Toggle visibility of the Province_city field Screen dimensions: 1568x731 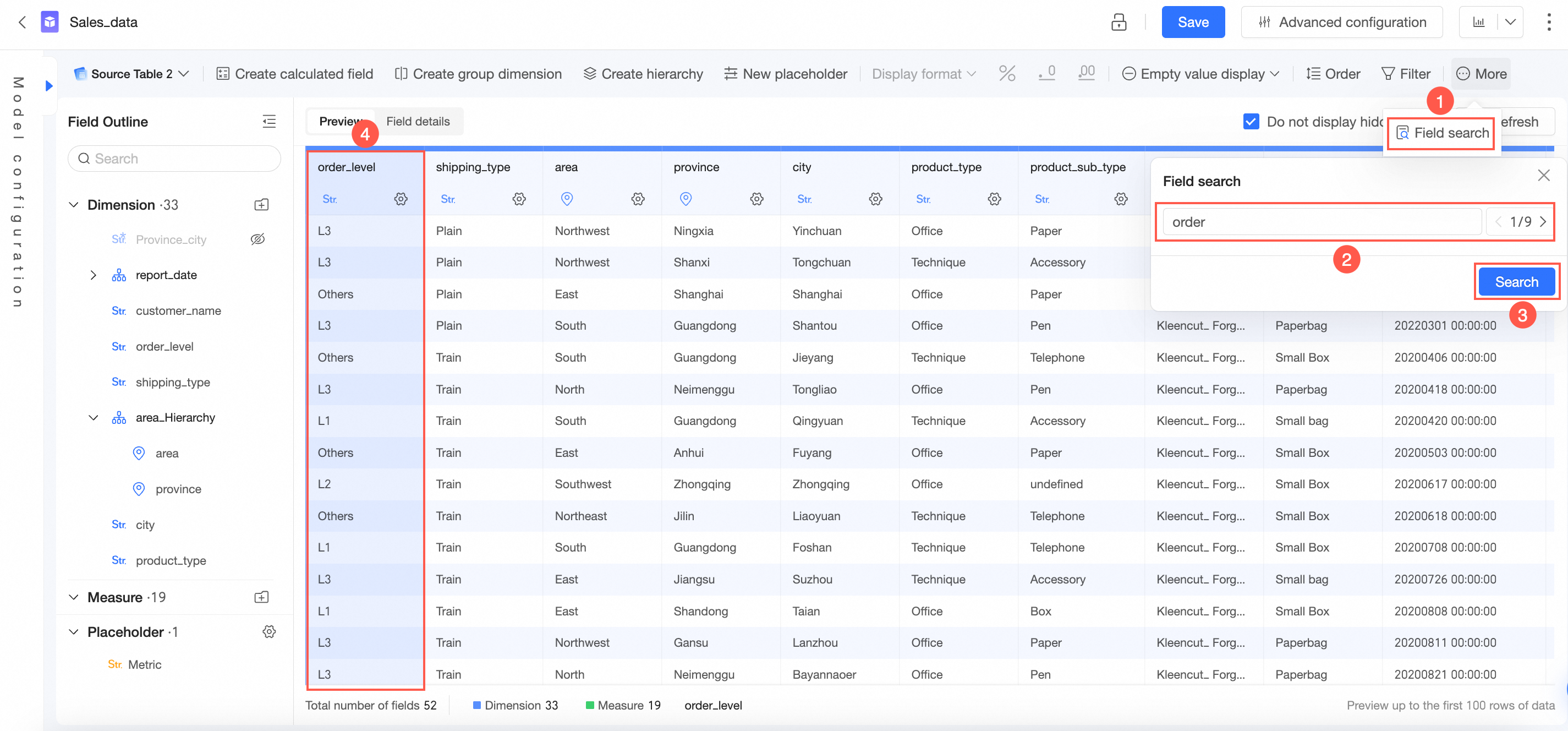pos(258,239)
